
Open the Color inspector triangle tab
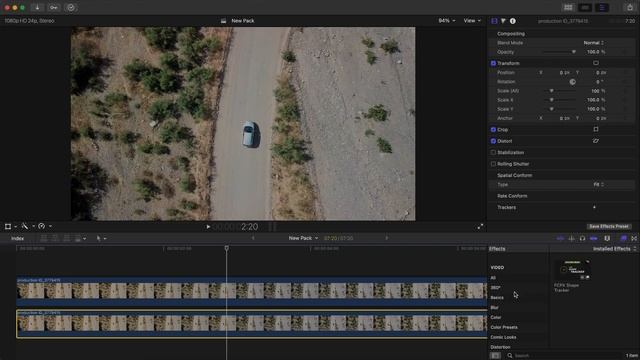[x=503, y=21]
